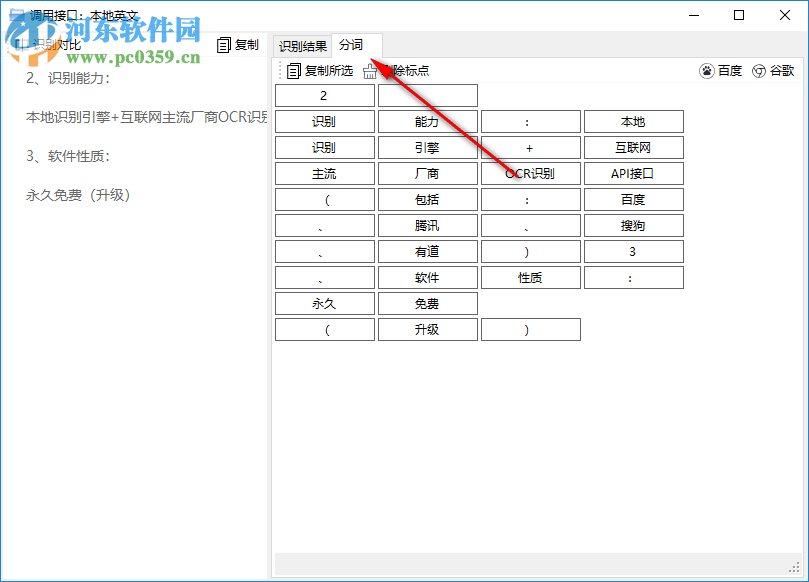Click the 升级 segment button
The width and height of the screenshot is (809, 582).
click(x=427, y=329)
